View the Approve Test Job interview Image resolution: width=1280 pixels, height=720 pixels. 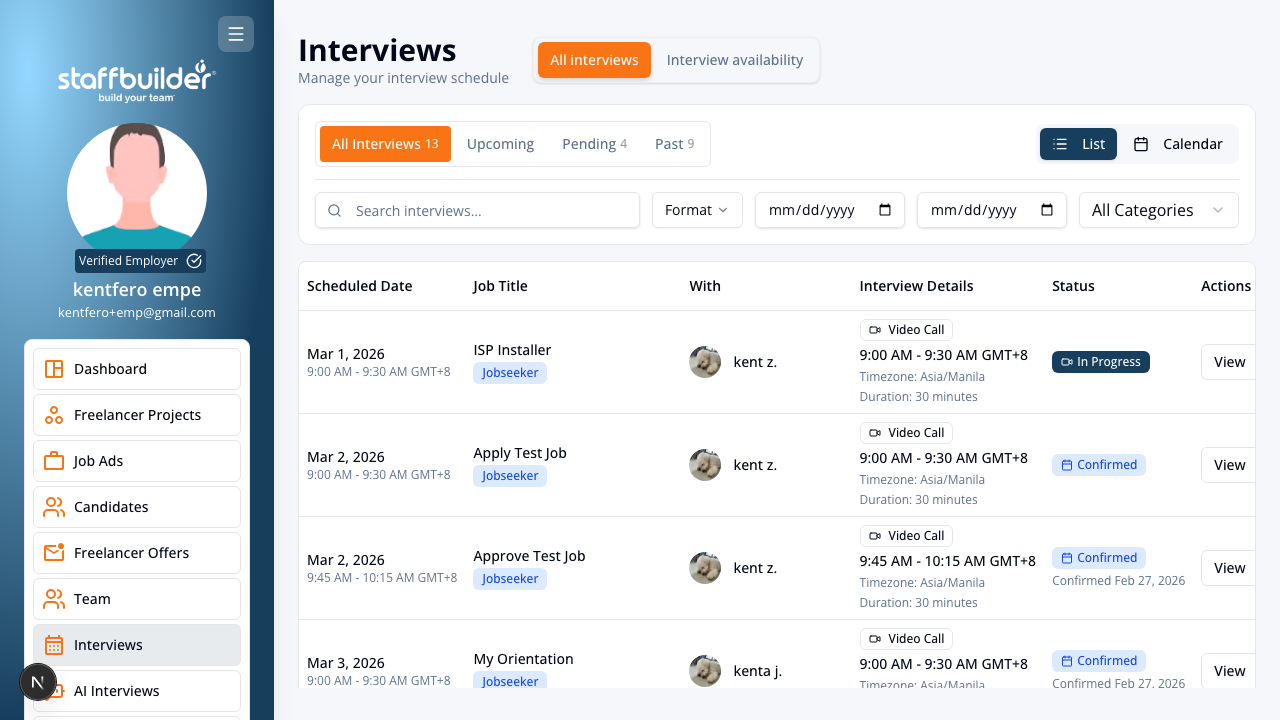(1229, 568)
